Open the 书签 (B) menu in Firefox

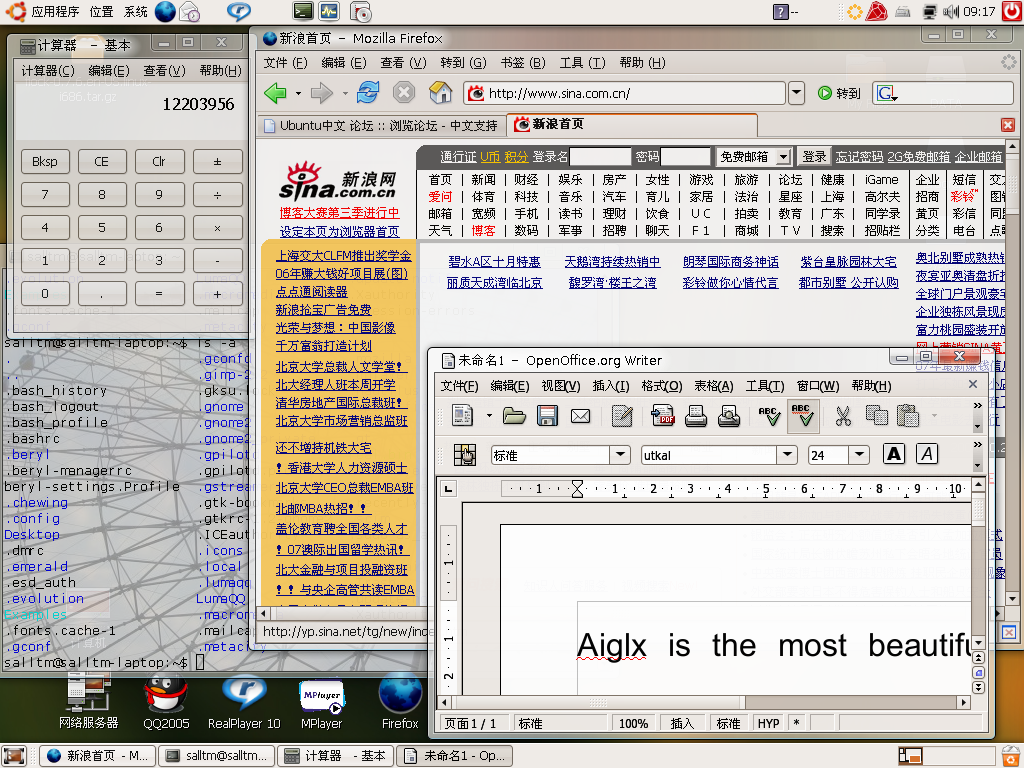point(522,63)
